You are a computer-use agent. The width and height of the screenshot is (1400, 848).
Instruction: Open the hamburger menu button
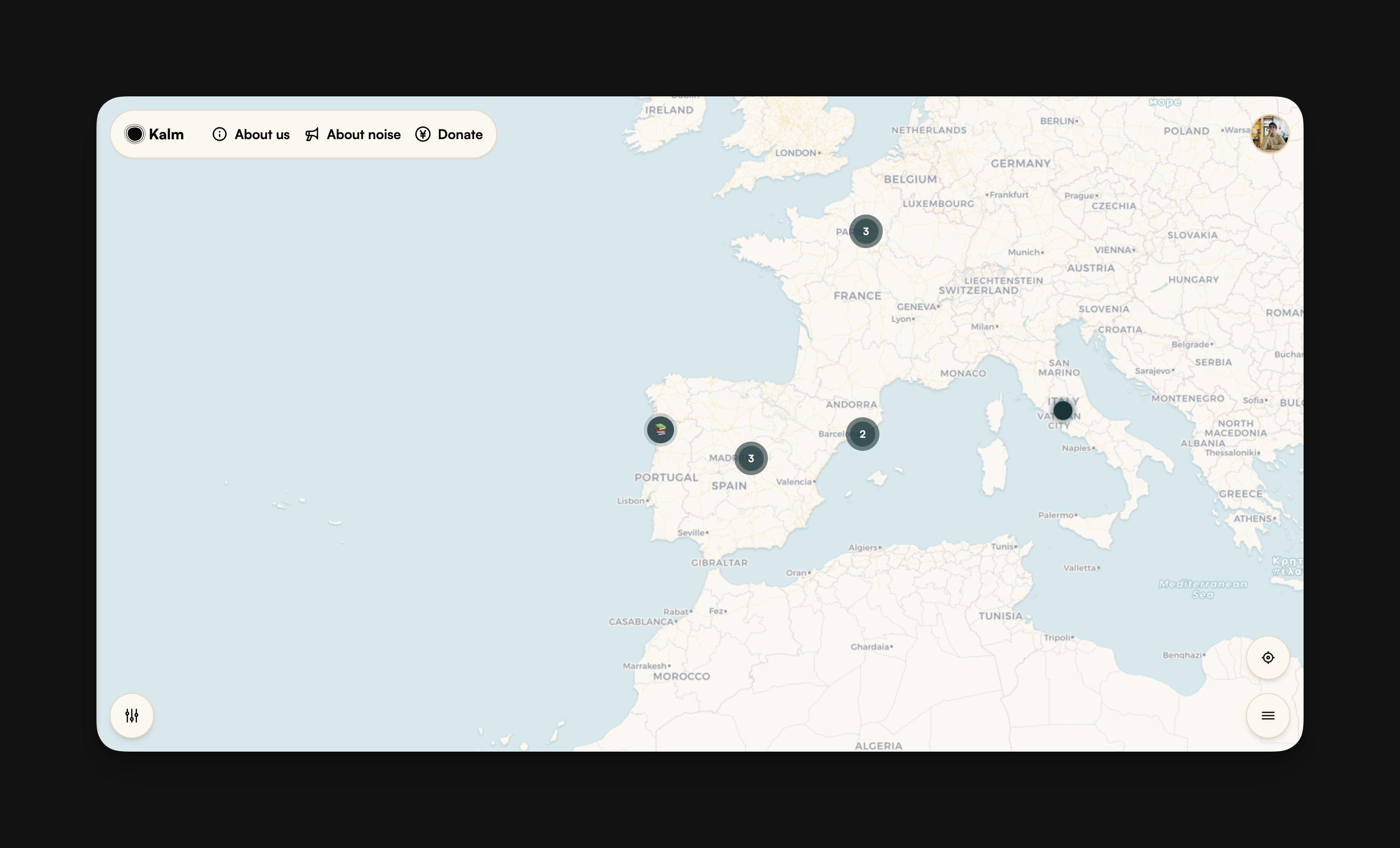coord(1268,716)
